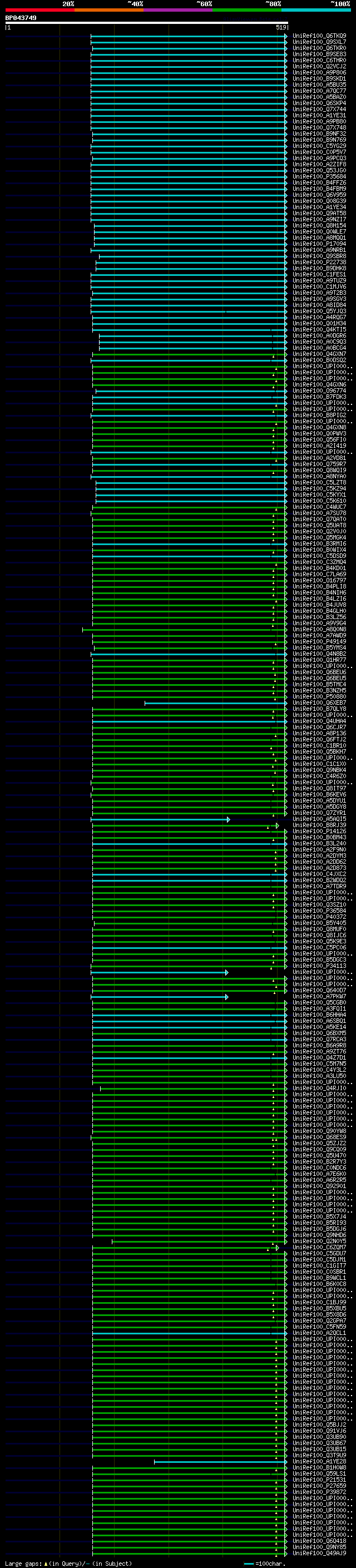This screenshot has height=1568, width=356.
Task: Open hit UniRef100_C4JXC2
Action: 319,874
